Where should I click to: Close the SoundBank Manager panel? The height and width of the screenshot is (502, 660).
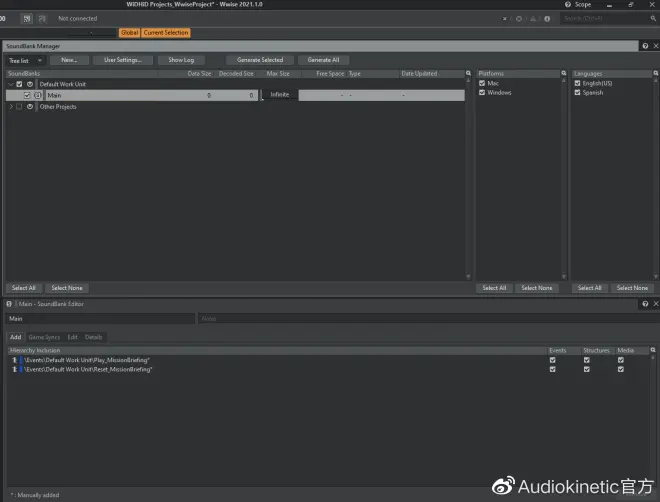coord(656,46)
